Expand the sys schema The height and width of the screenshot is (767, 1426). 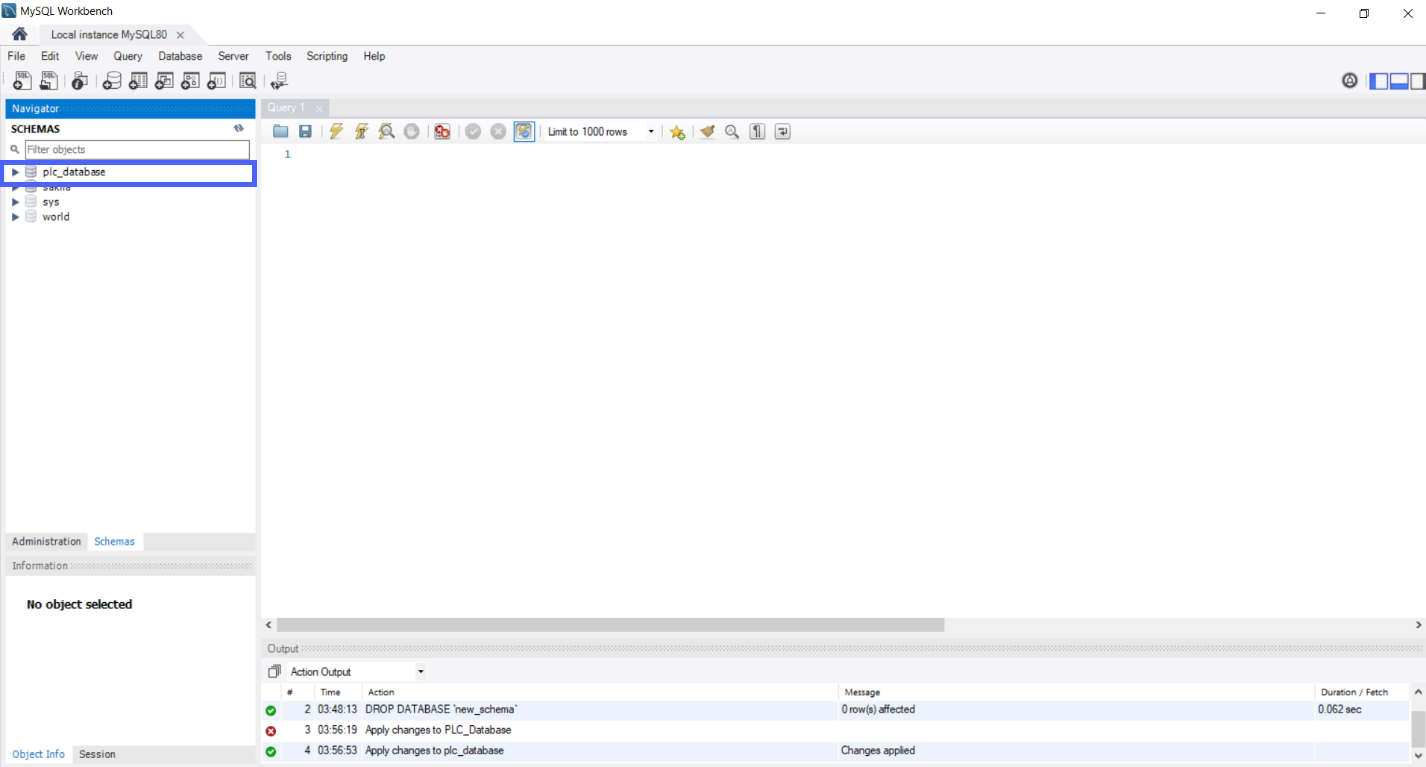coord(15,202)
